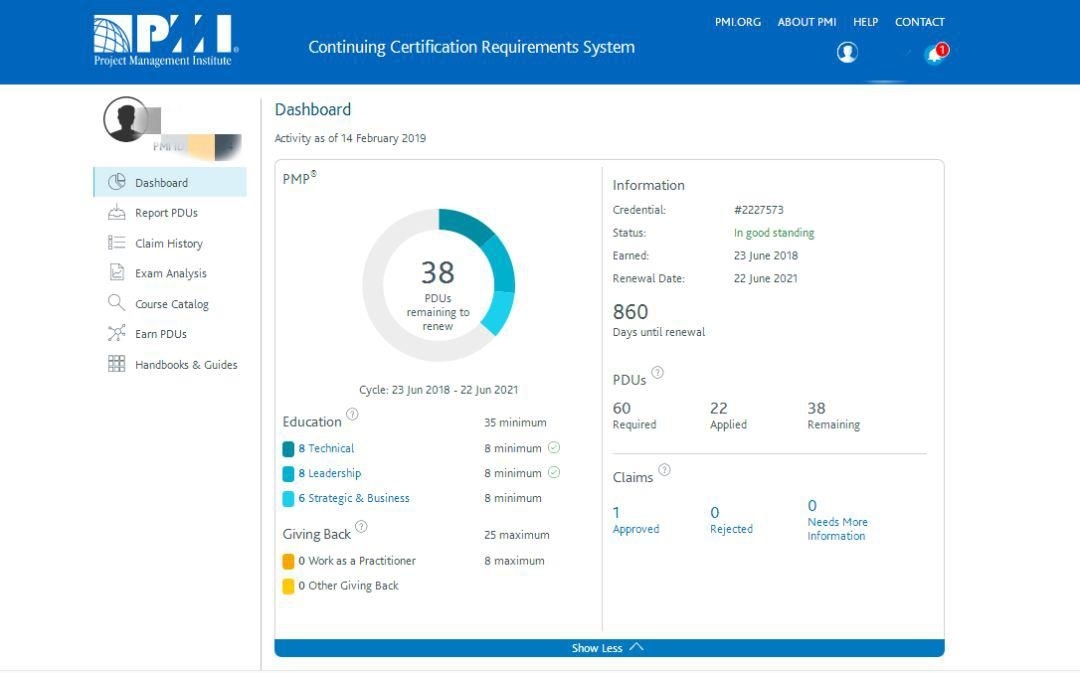The image size is (1080, 673).
Task: Open the 8 Technical education link
Action: coord(326,449)
